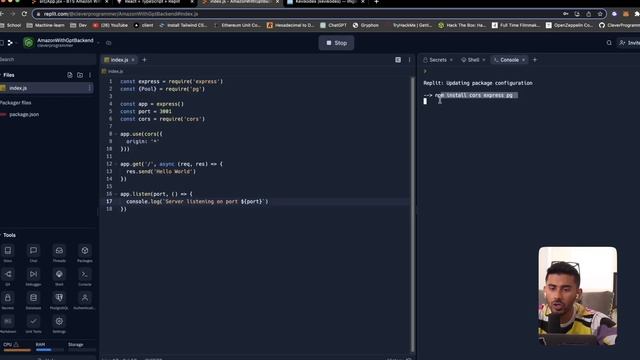Image resolution: width=640 pixels, height=360 pixels.
Task: Close the Shell tab
Action: coord(484,60)
